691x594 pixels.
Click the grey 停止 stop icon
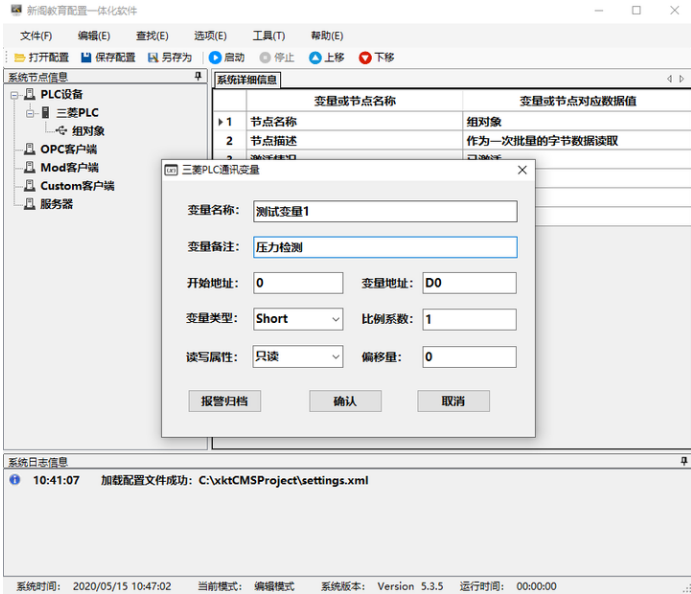pos(265,58)
